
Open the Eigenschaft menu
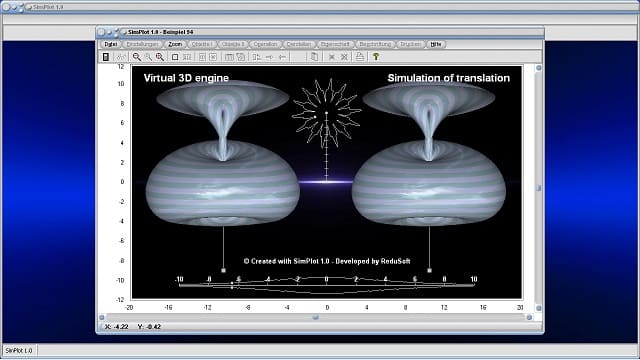[x=335, y=44]
